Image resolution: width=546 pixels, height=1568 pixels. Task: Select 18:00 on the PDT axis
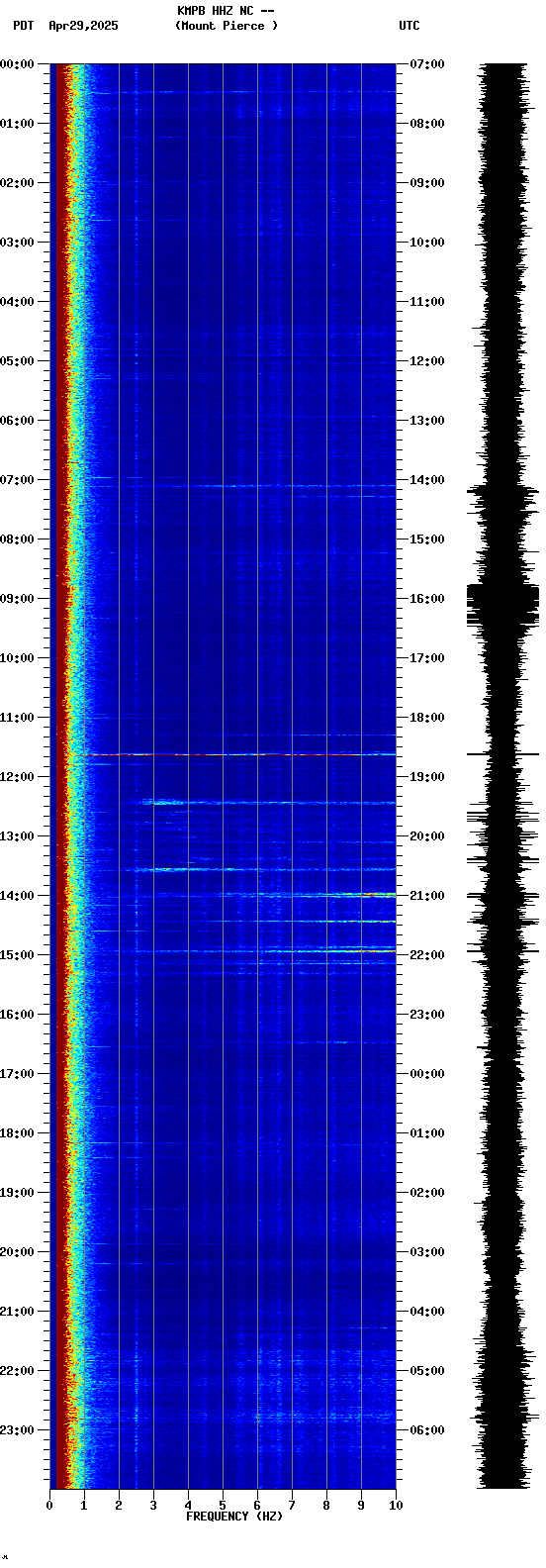[x=17, y=1133]
